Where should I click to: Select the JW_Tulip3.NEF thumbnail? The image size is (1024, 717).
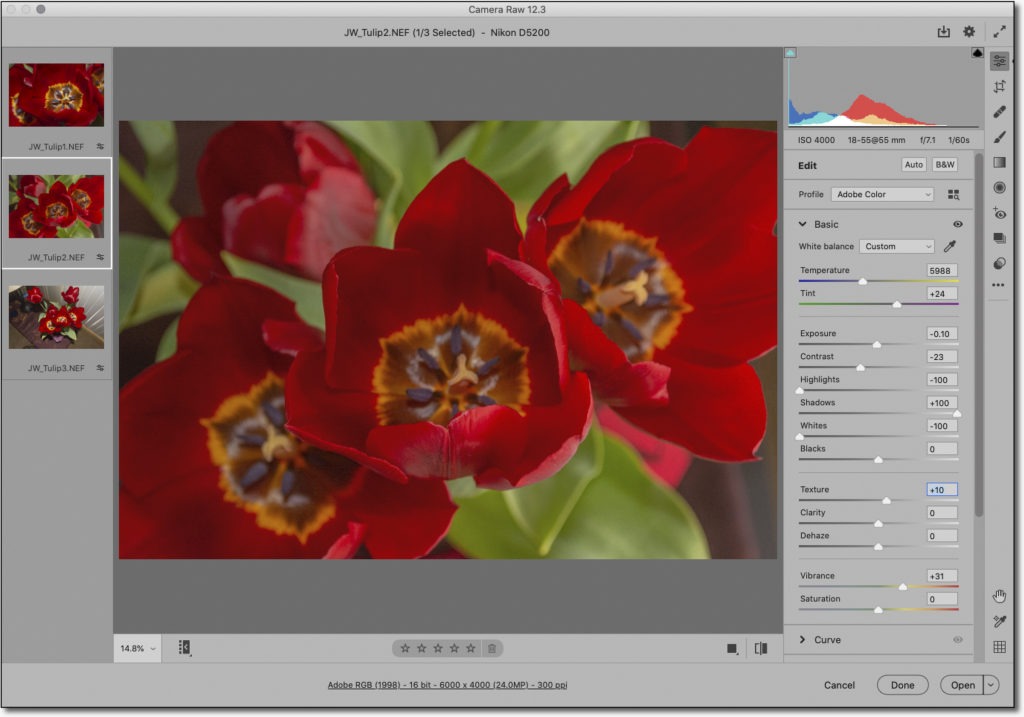pos(56,317)
